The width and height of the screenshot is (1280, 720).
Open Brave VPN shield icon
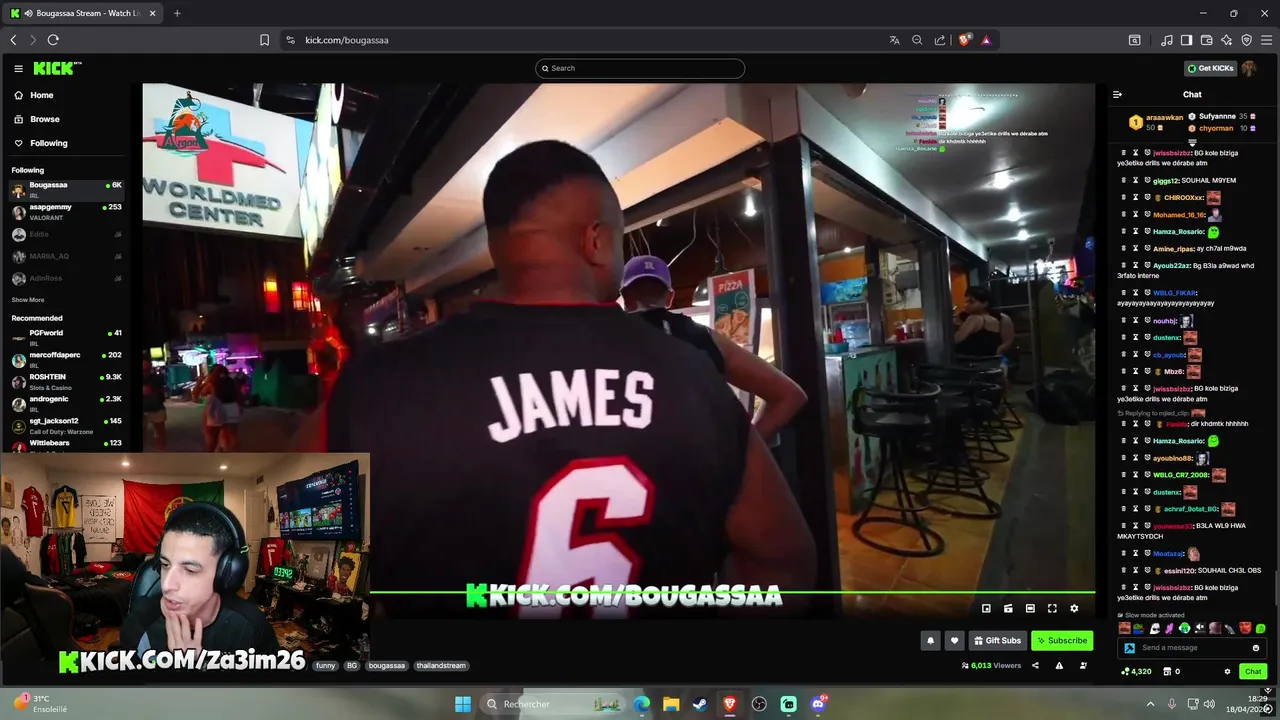(x=1246, y=40)
